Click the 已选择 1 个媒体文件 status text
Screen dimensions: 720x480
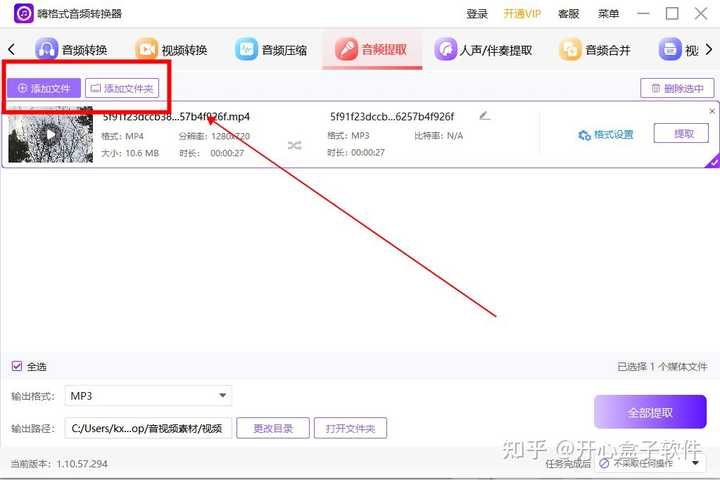click(x=662, y=367)
